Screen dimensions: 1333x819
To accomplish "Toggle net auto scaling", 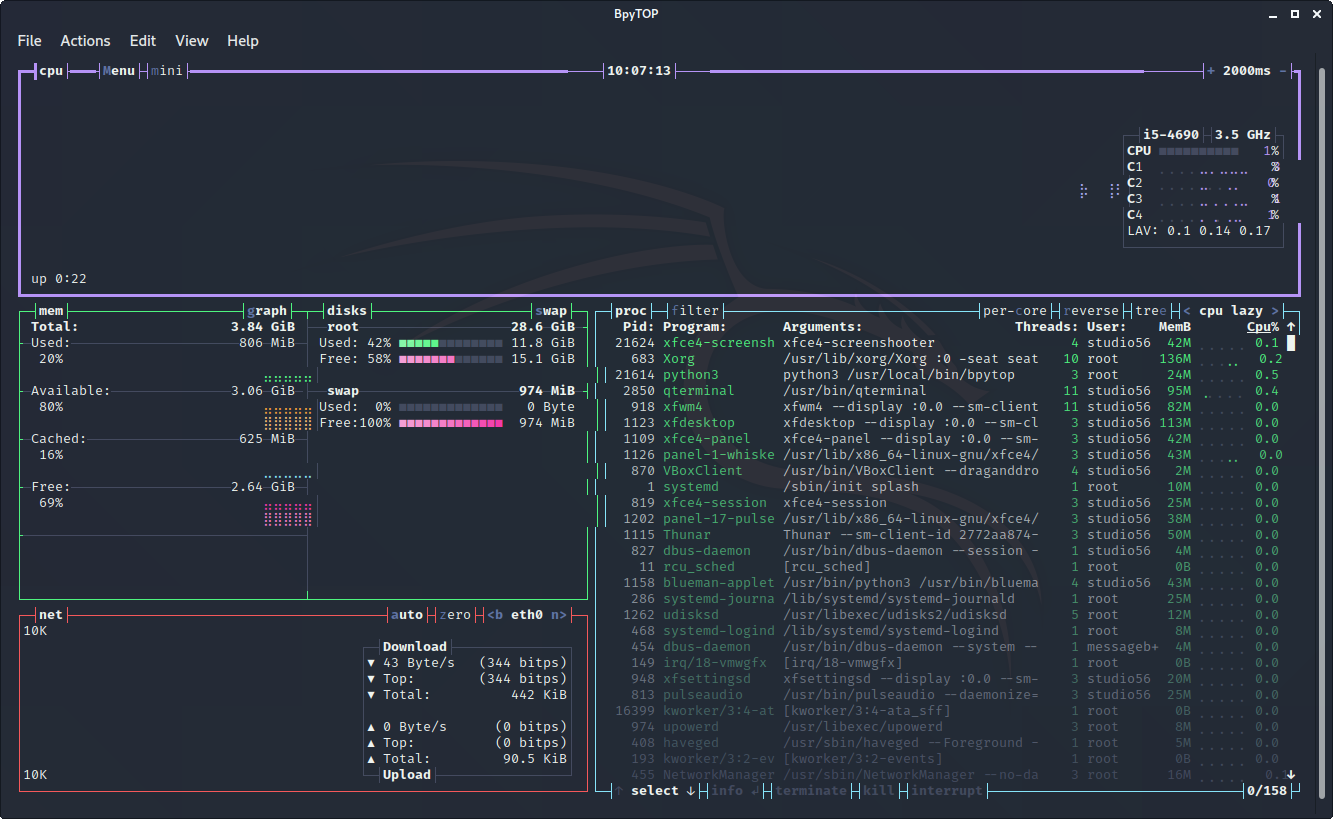I will pos(407,615).
